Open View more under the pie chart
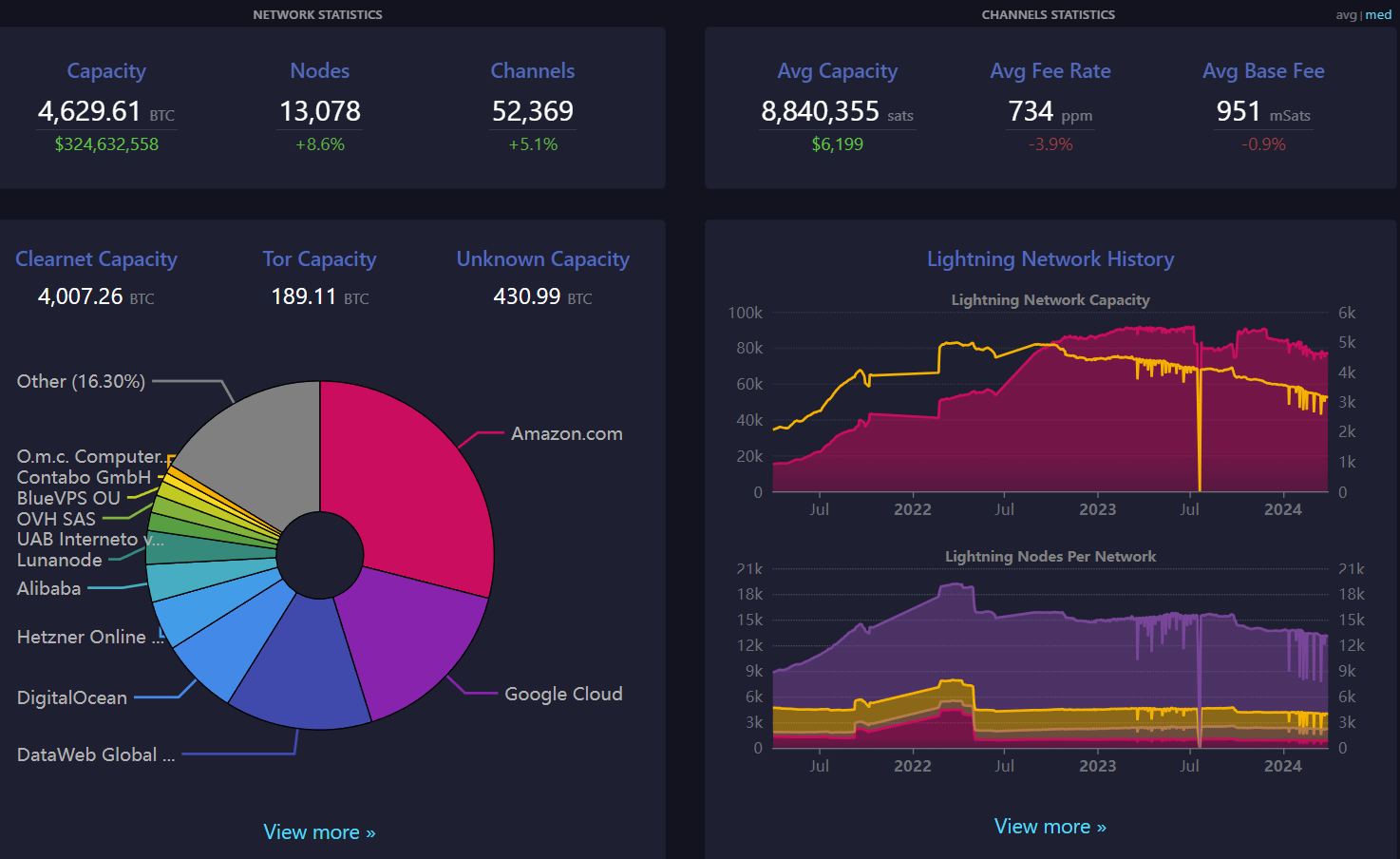The image size is (1400, 859). [319, 832]
